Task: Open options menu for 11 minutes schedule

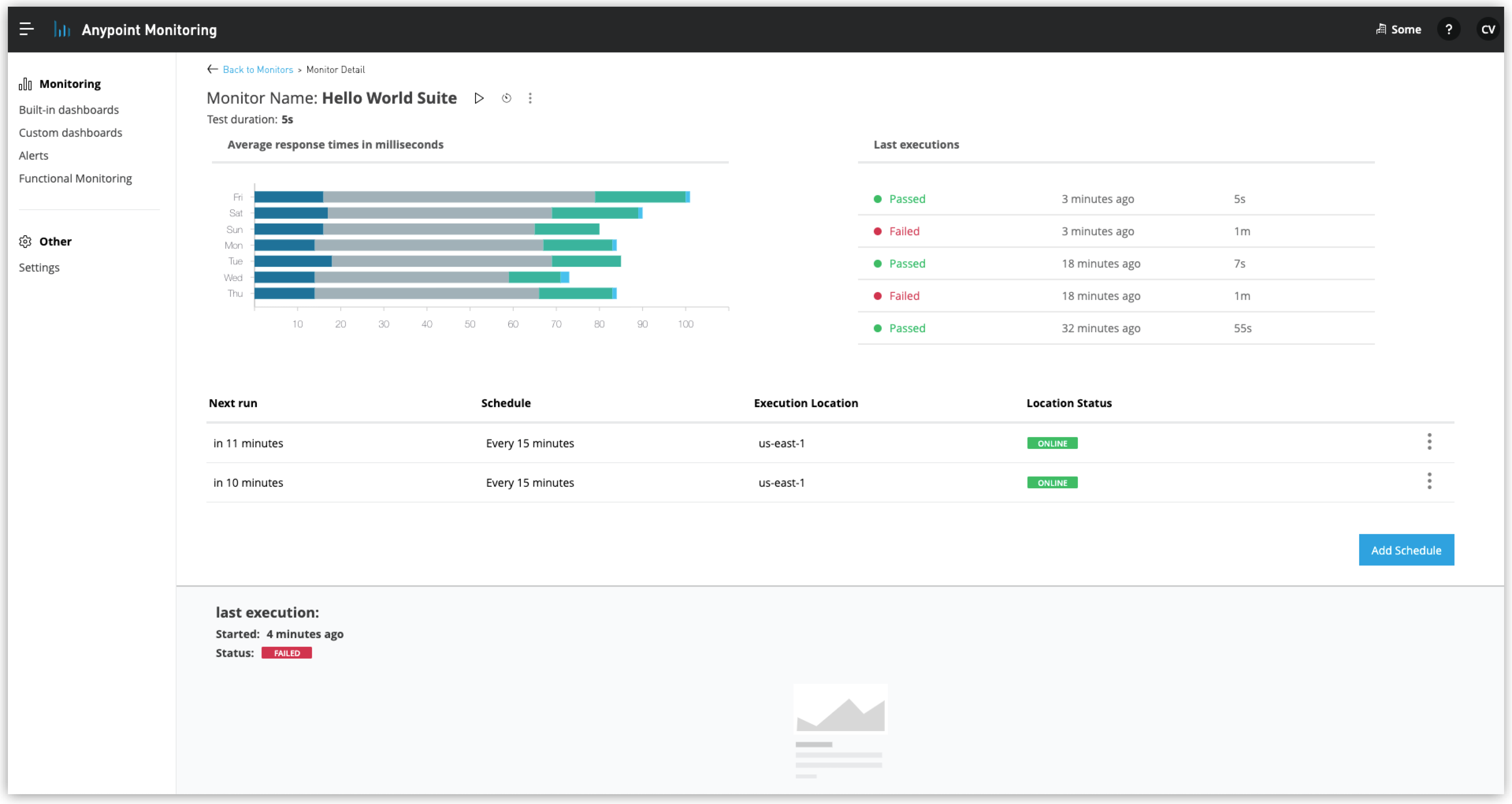Action: point(1429,442)
